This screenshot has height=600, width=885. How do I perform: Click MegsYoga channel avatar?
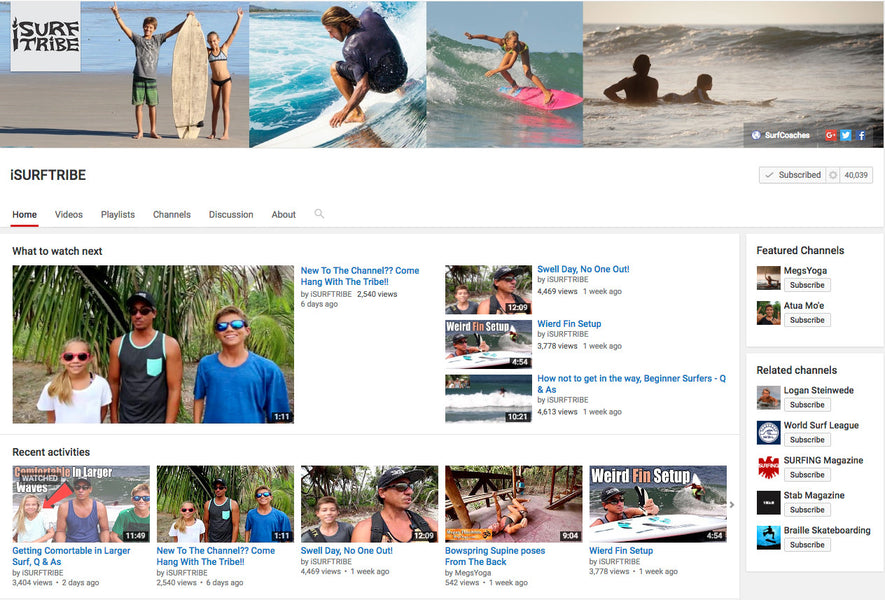768,278
